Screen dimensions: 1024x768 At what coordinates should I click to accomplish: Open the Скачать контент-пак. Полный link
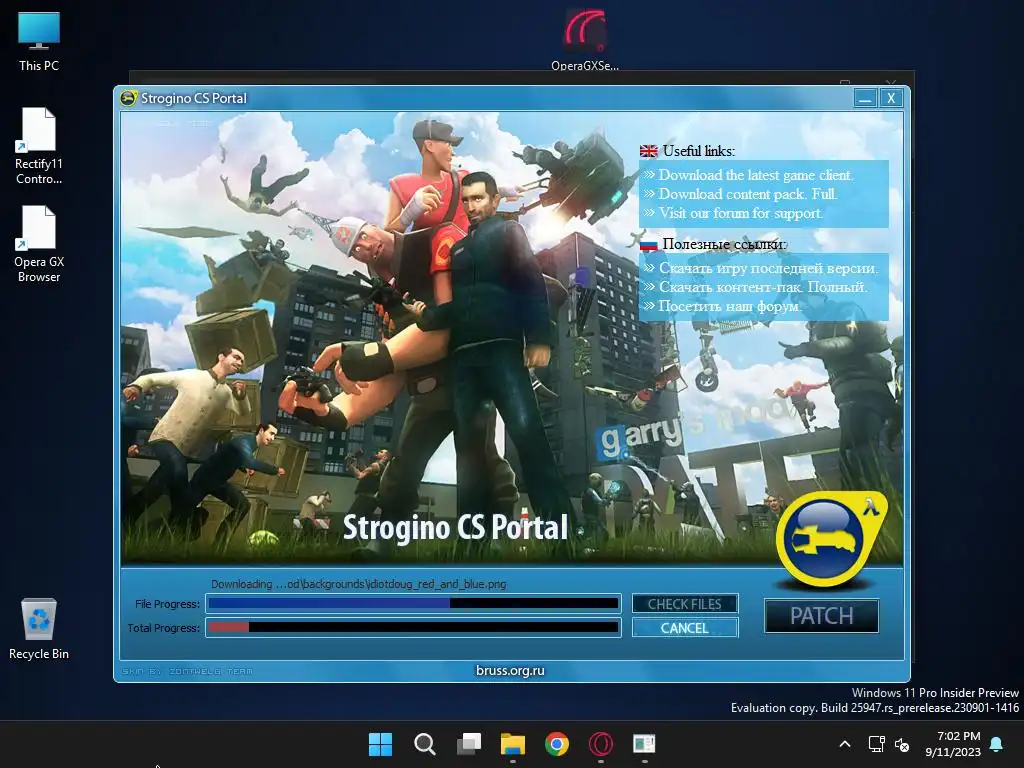click(763, 287)
